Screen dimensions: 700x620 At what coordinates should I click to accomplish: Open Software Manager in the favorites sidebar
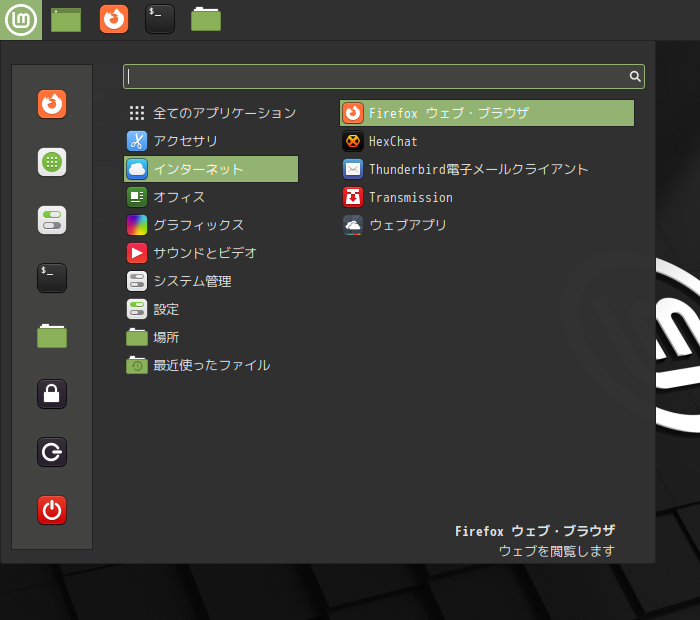coord(52,162)
